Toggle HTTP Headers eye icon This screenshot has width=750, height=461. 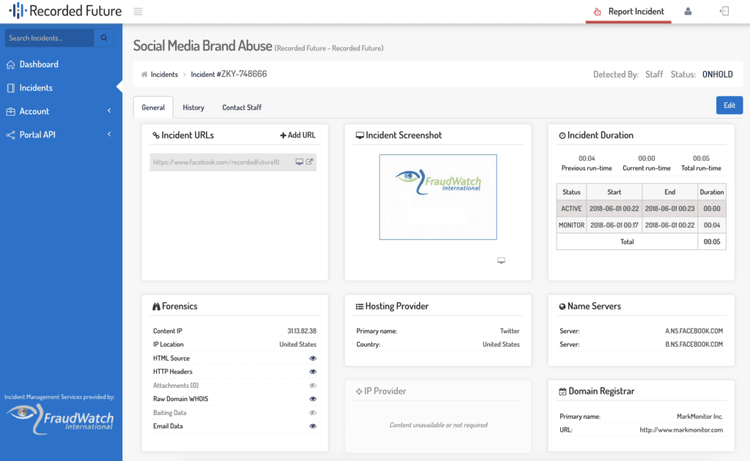(x=313, y=372)
